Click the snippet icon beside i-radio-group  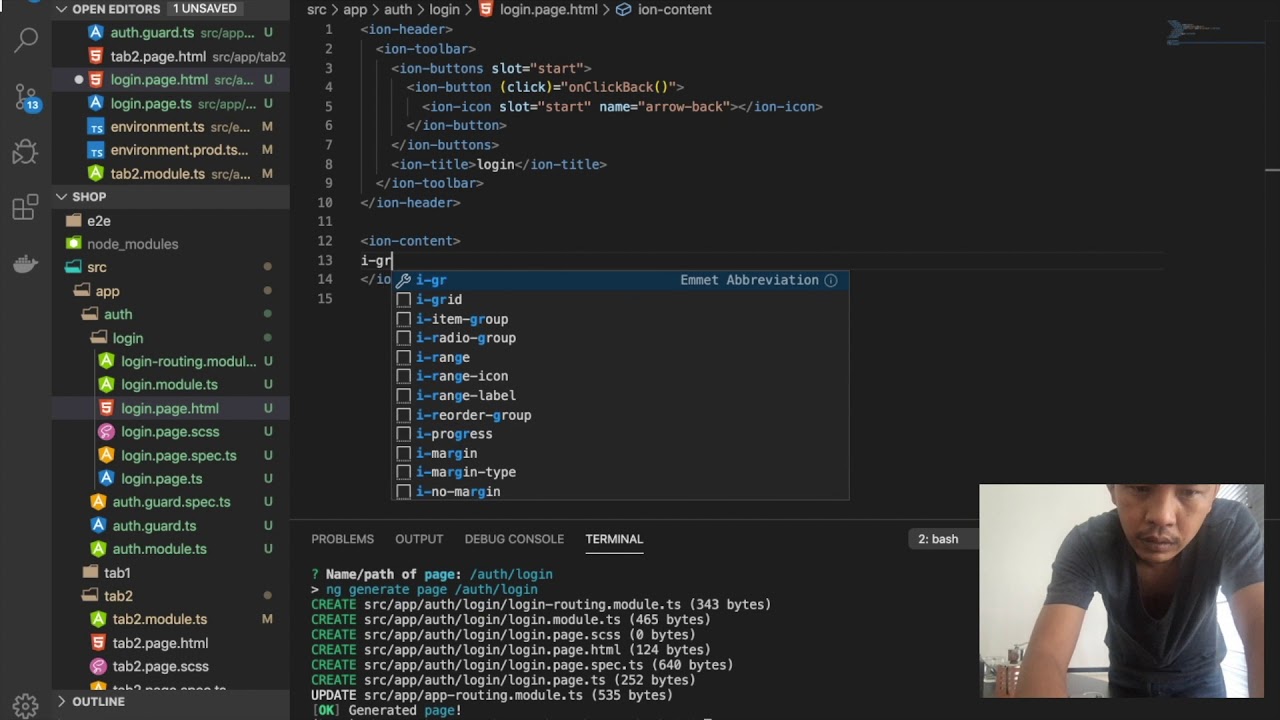[403, 338]
